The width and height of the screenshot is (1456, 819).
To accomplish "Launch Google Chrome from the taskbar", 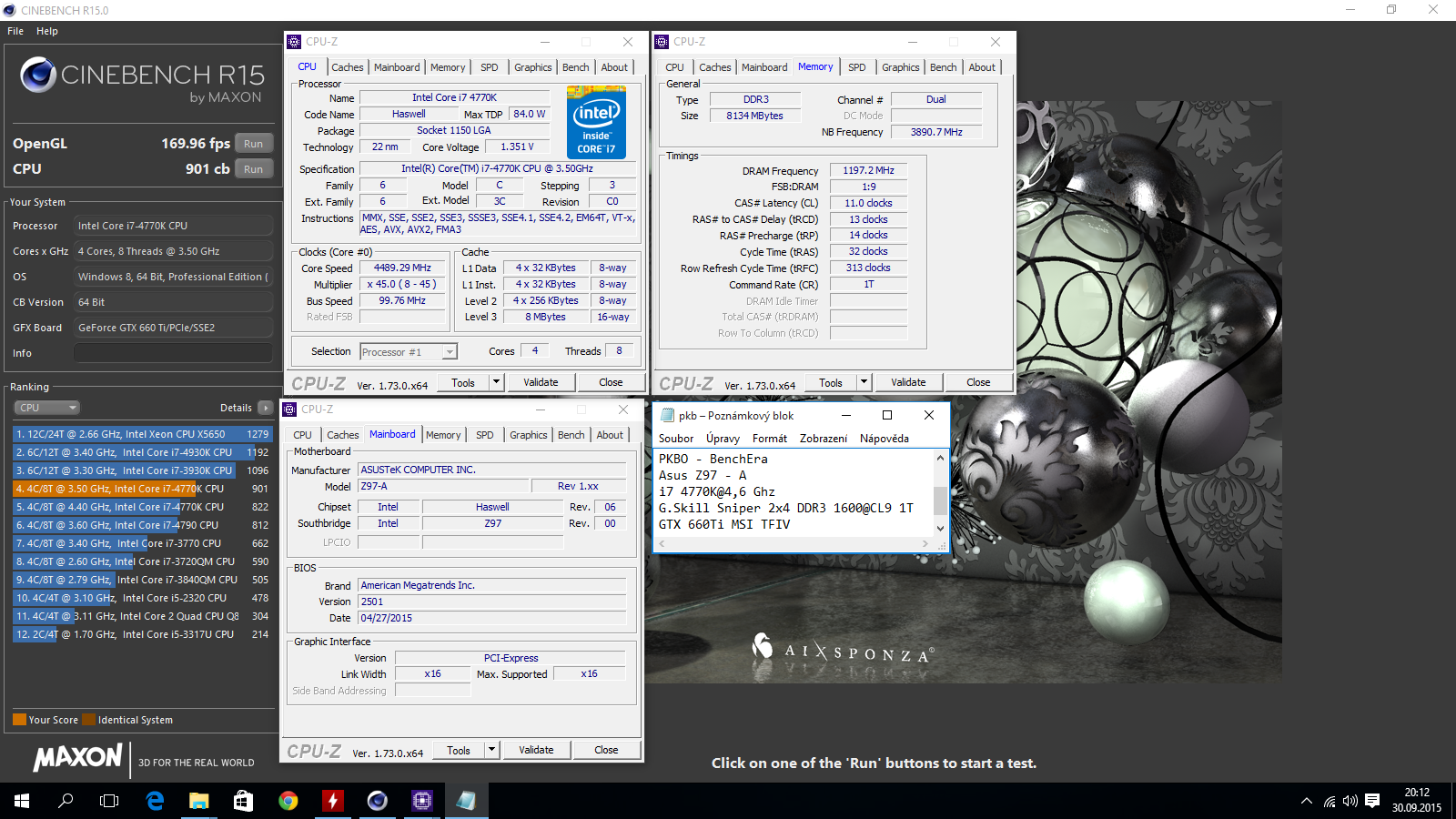I will tap(288, 801).
